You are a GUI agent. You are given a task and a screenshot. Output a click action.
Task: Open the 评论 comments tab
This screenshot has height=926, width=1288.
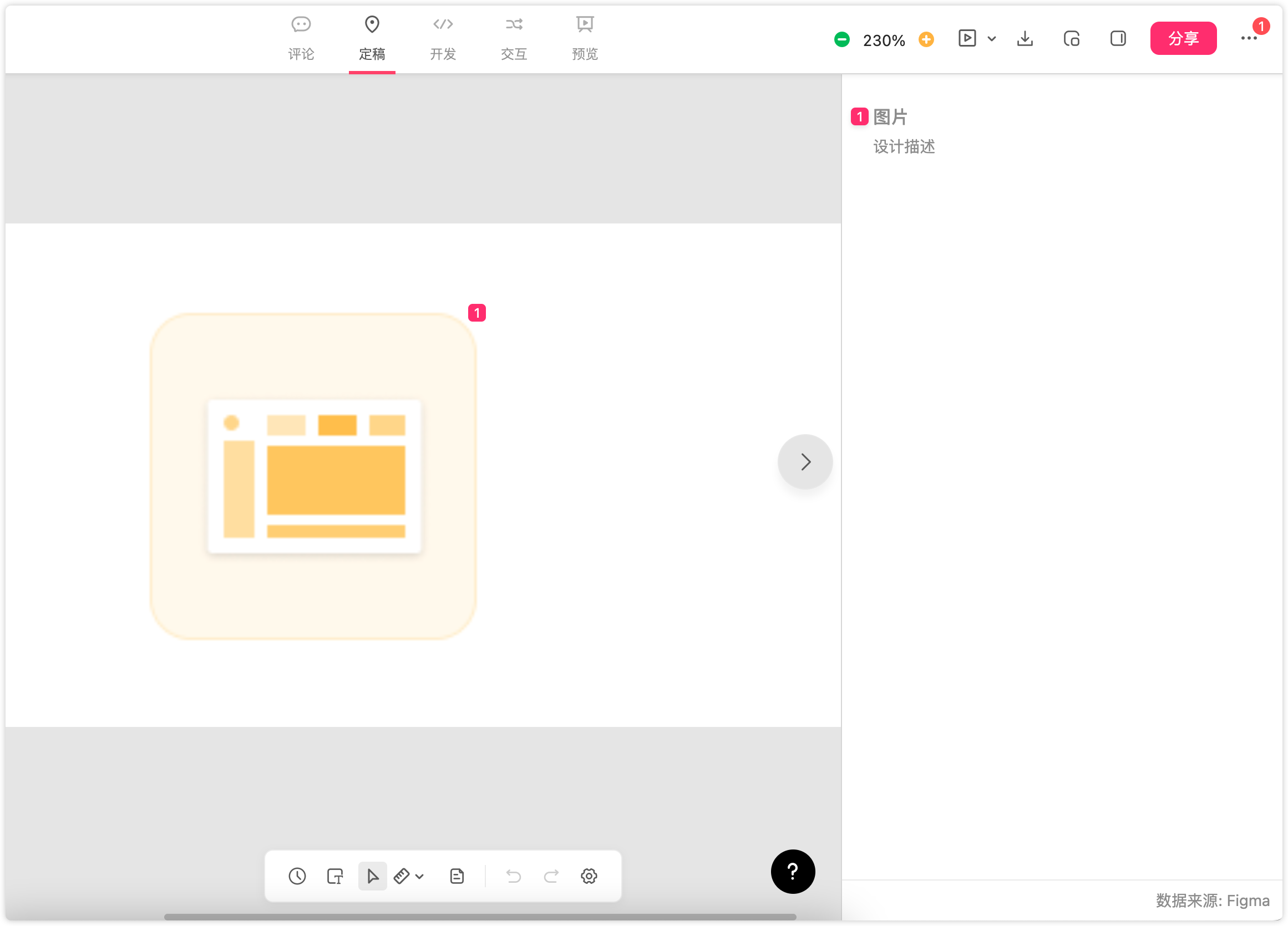click(x=301, y=38)
